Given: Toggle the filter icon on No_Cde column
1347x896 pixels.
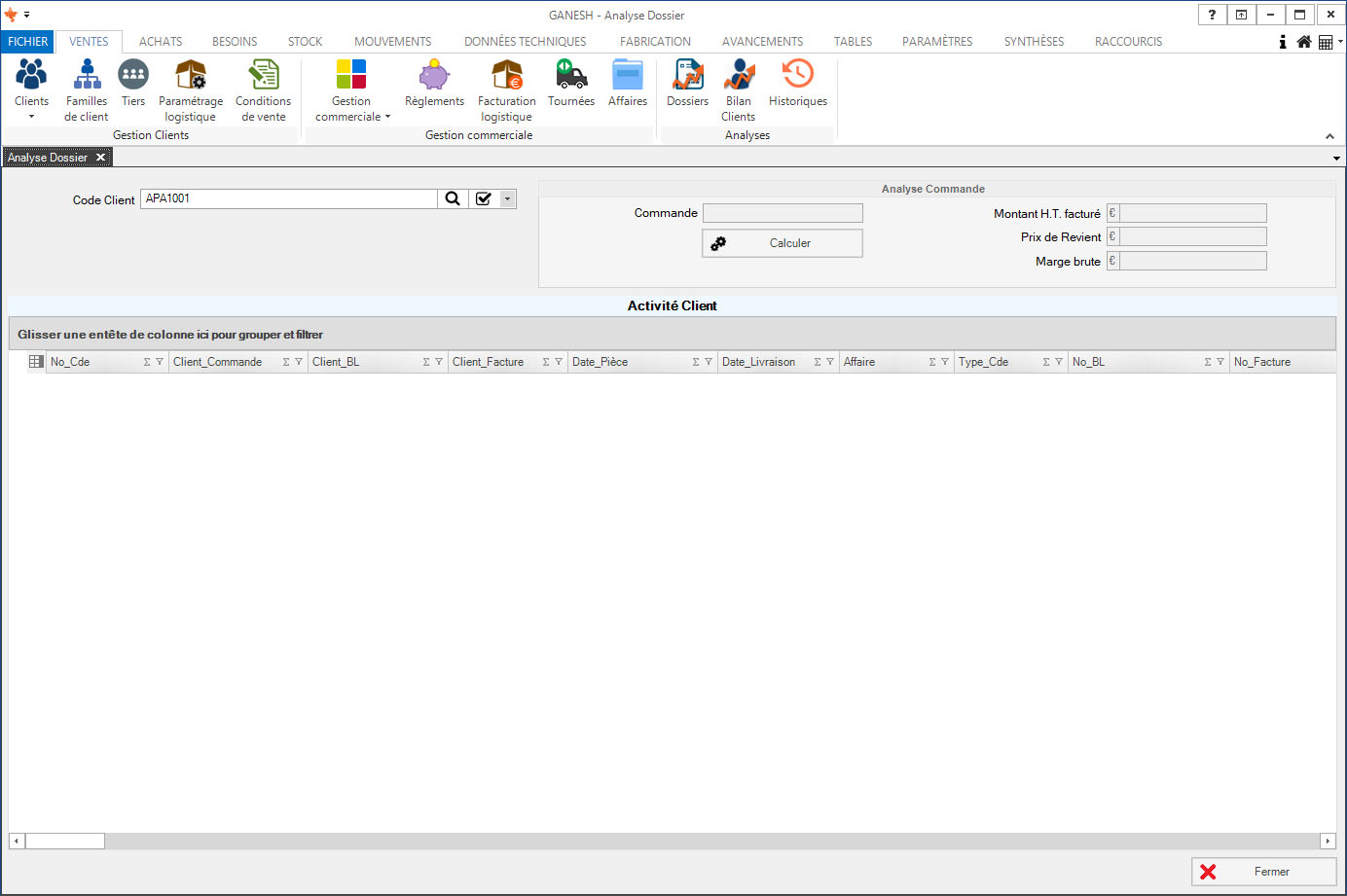Looking at the screenshot, I should coord(160,362).
